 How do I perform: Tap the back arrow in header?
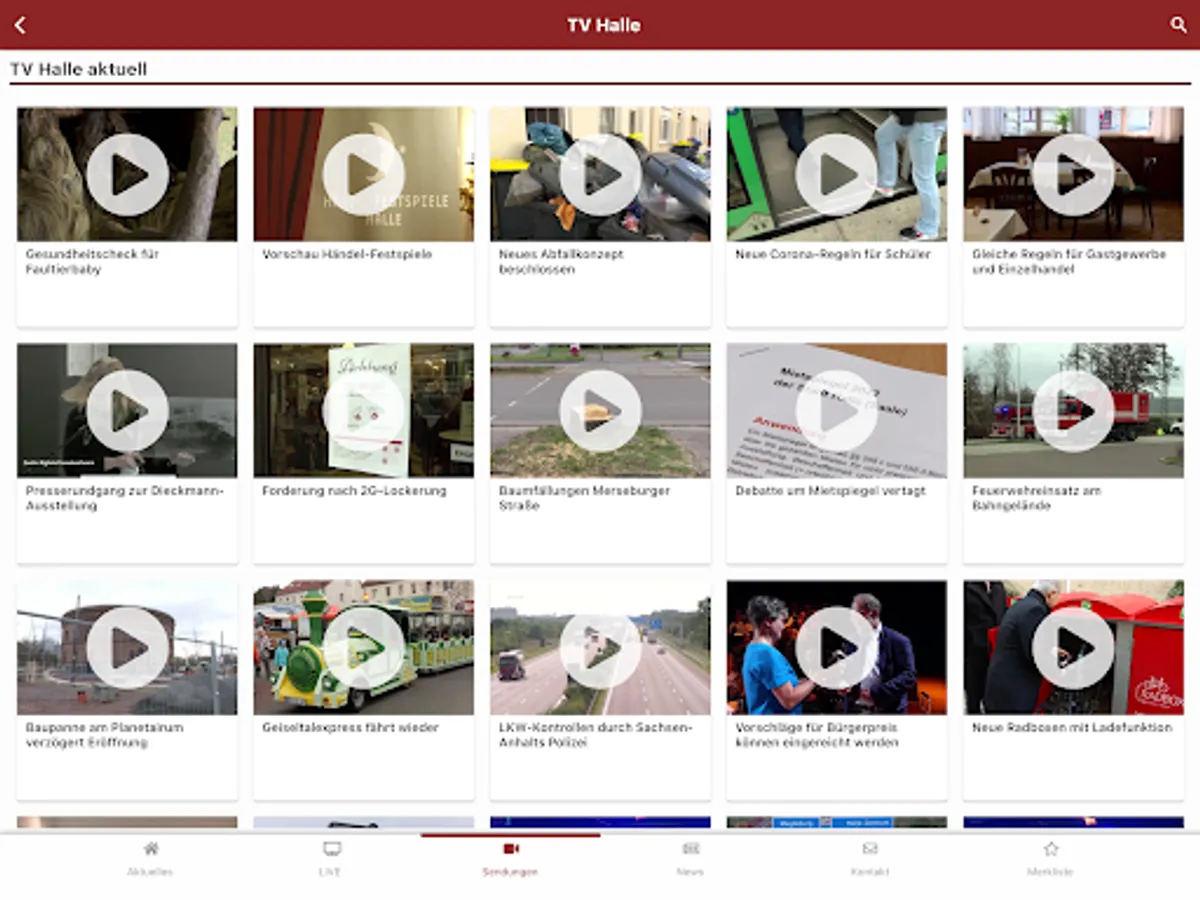[x=20, y=25]
